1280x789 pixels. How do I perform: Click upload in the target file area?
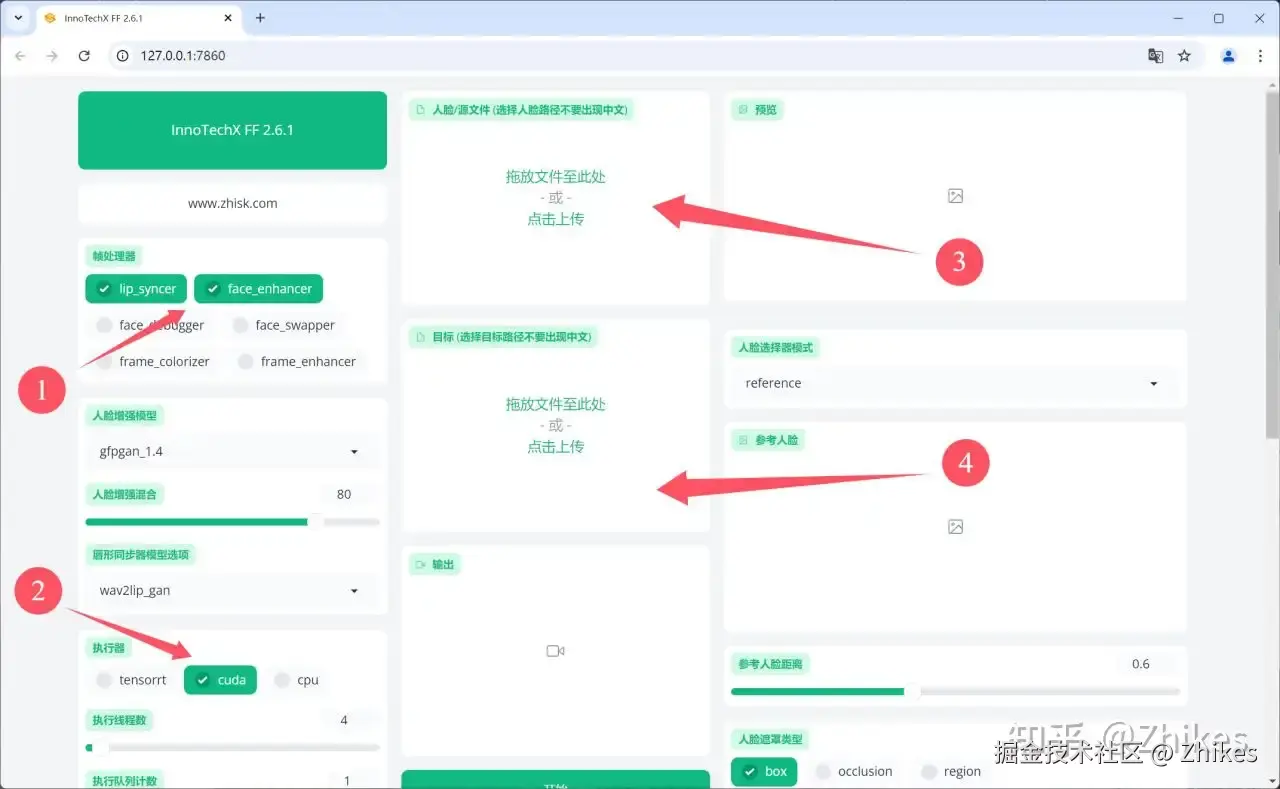pyautogui.click(x=556, y=447)
